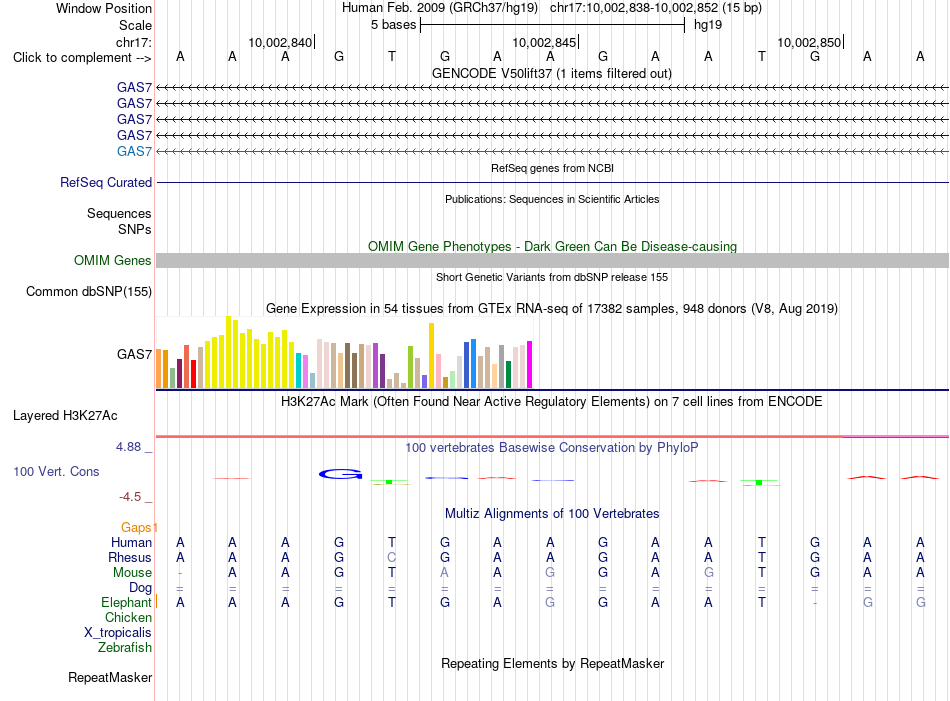Click the Zebrafish species label
Viewport: 950px width, 701px height.
(125, 647)
